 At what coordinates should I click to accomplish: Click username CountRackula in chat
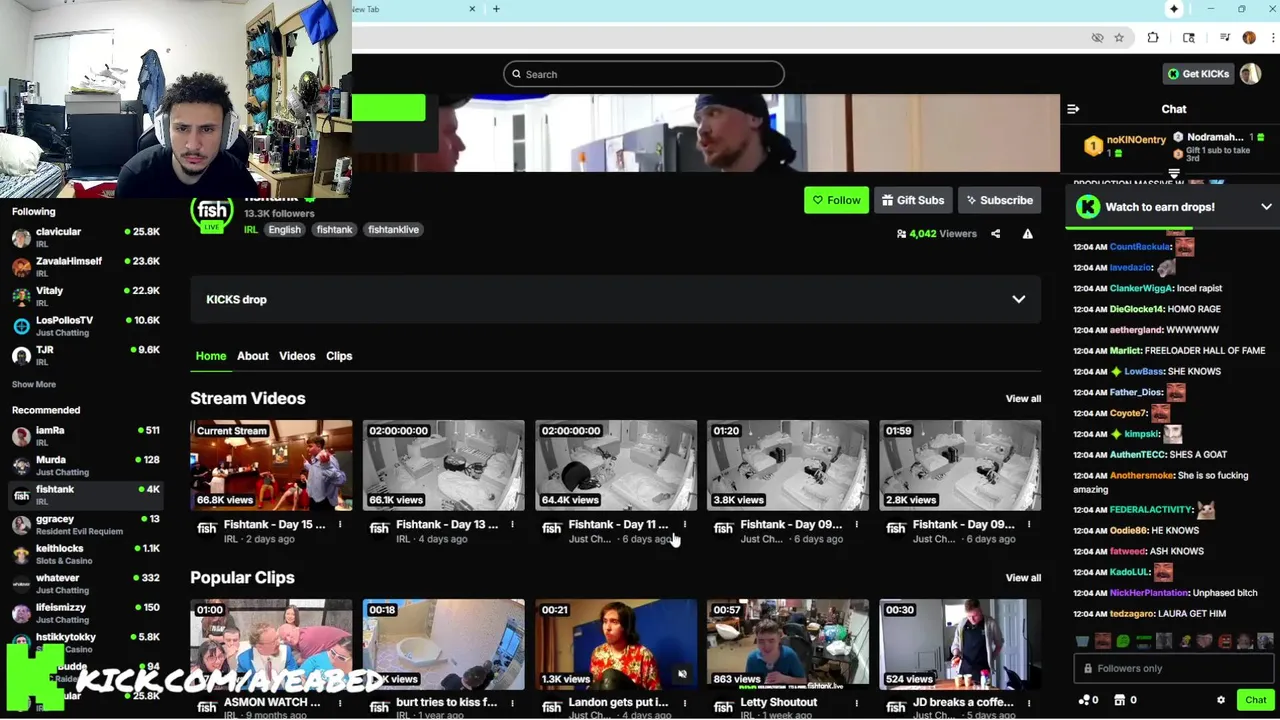tap(1139, 247)
